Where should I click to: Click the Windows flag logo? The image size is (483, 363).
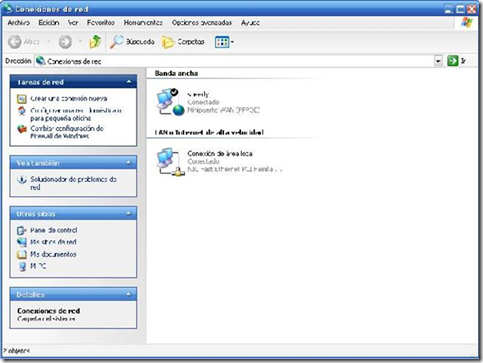(467, 23)
